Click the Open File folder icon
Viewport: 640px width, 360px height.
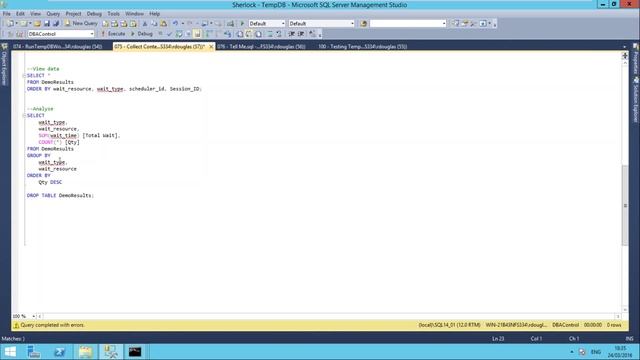(37, 24)
